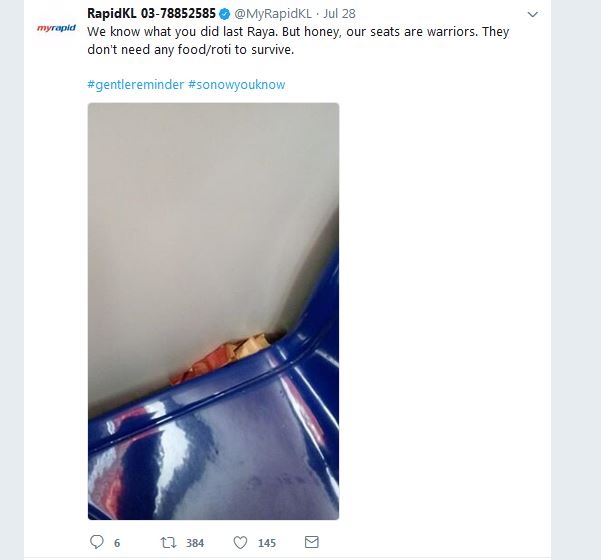This screenshot has height=560, width=601.
Task: Show the 145 likes count
Action: pos(267,543)
